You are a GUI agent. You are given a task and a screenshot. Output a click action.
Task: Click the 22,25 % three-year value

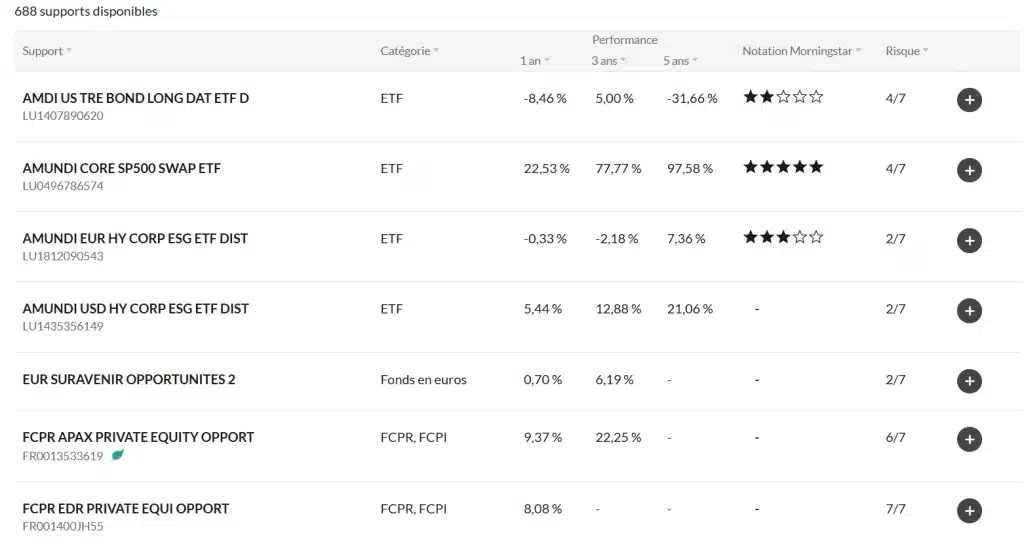[618, 438]
